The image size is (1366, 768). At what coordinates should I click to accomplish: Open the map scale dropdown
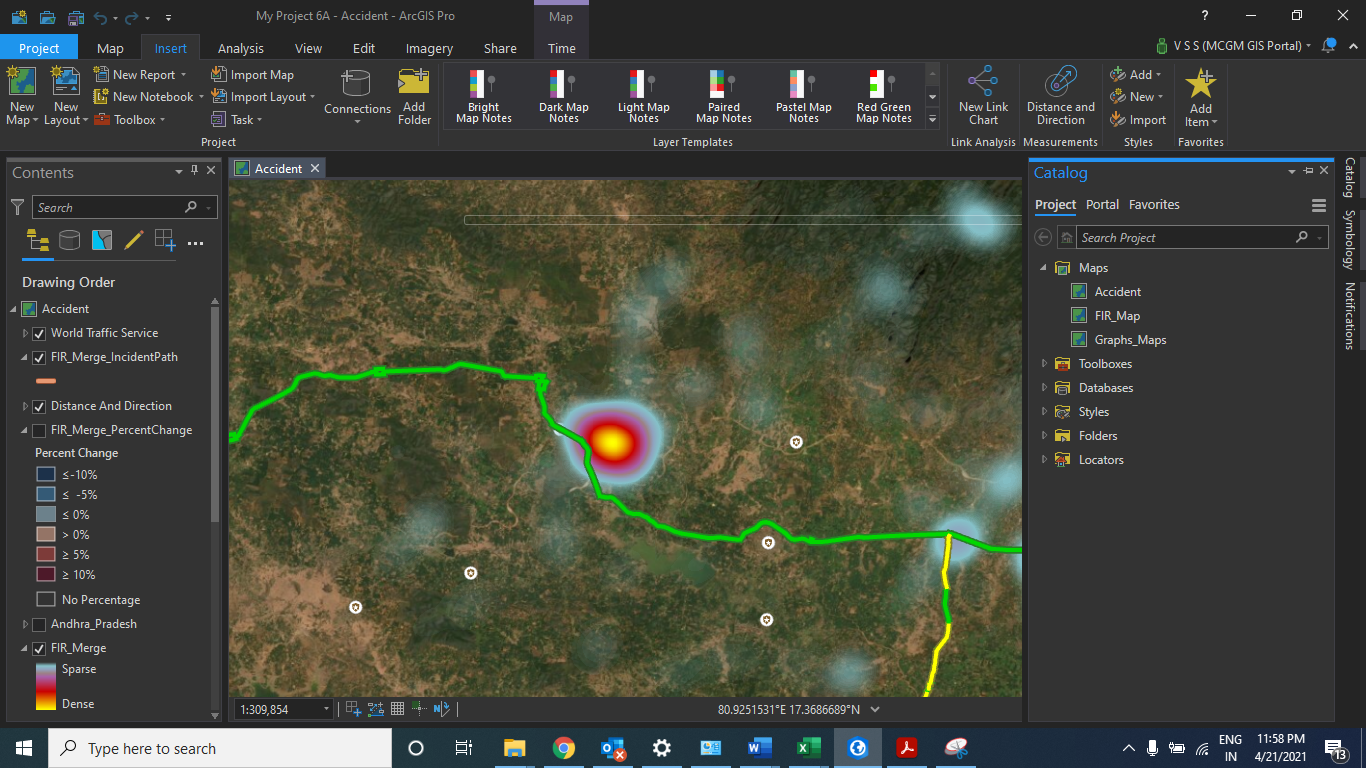(x=325, y=708)
